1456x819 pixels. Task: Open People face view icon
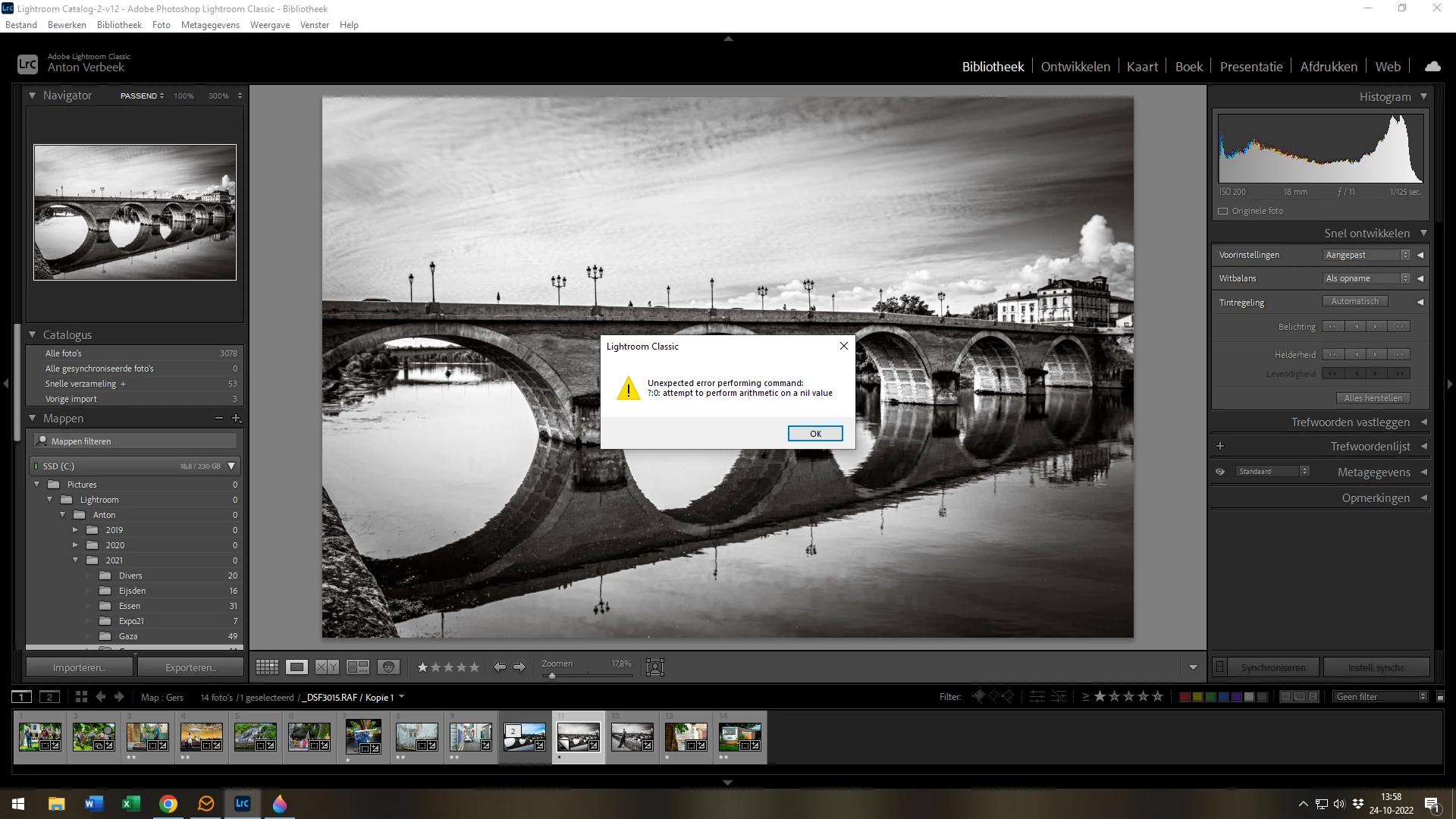click(x=388, y=667)
